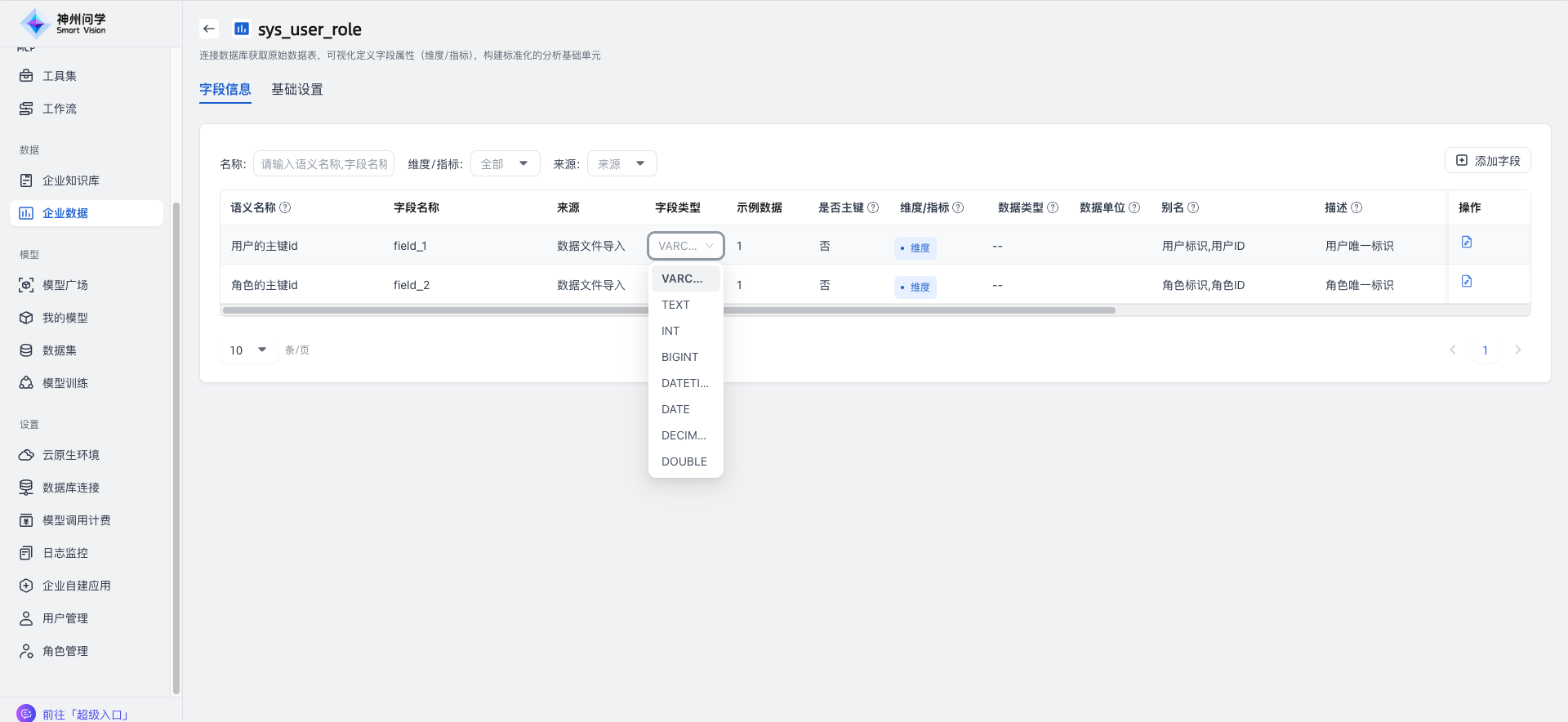This screenshot has width=1568, height=722.
Task: Open the page size dropdown showing 10
Action: [x=248, y=350]
